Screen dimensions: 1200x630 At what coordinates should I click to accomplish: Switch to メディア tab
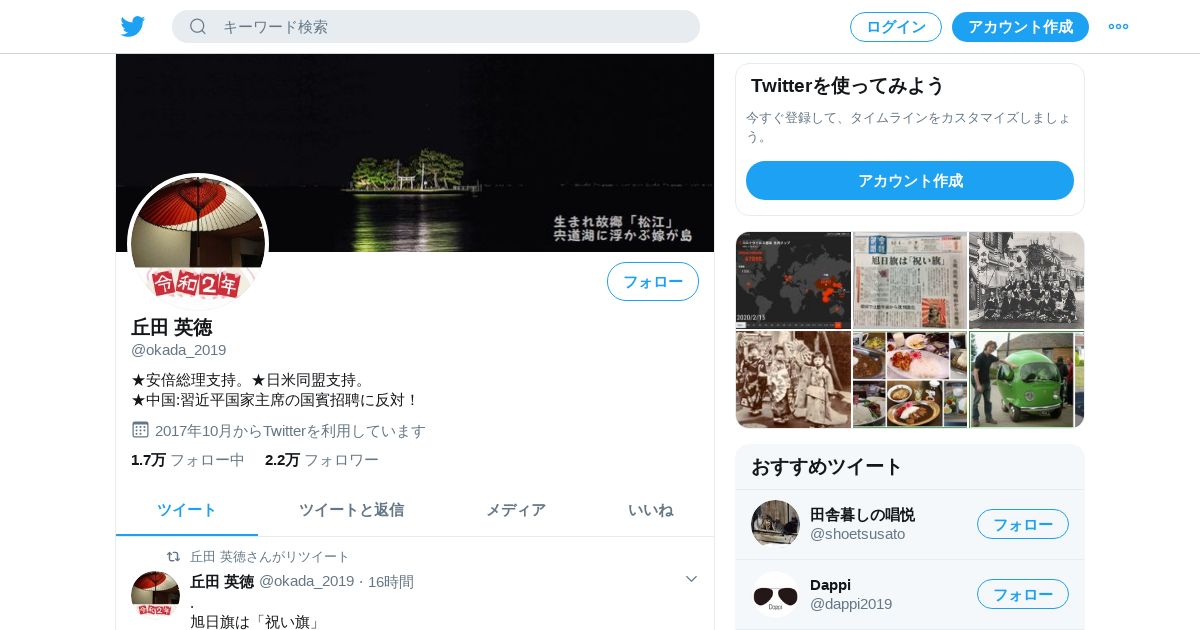(x=516, y=510)
